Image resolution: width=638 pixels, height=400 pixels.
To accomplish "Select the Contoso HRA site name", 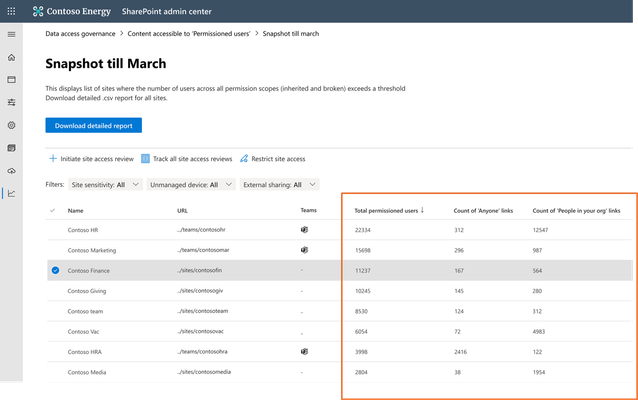I will 85,352.
